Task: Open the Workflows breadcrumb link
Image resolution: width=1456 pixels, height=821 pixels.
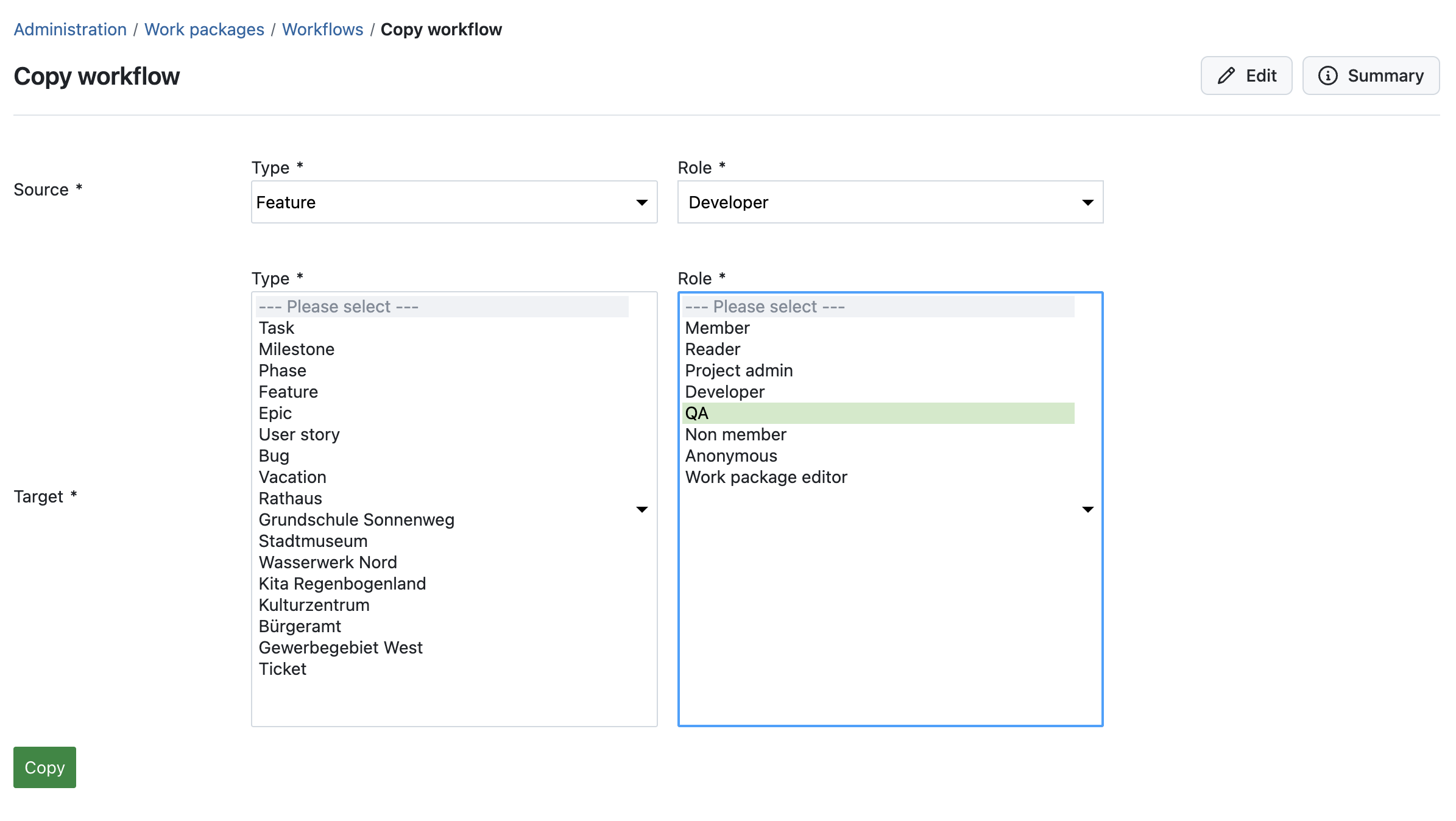Action: click(x=323, y=29)
